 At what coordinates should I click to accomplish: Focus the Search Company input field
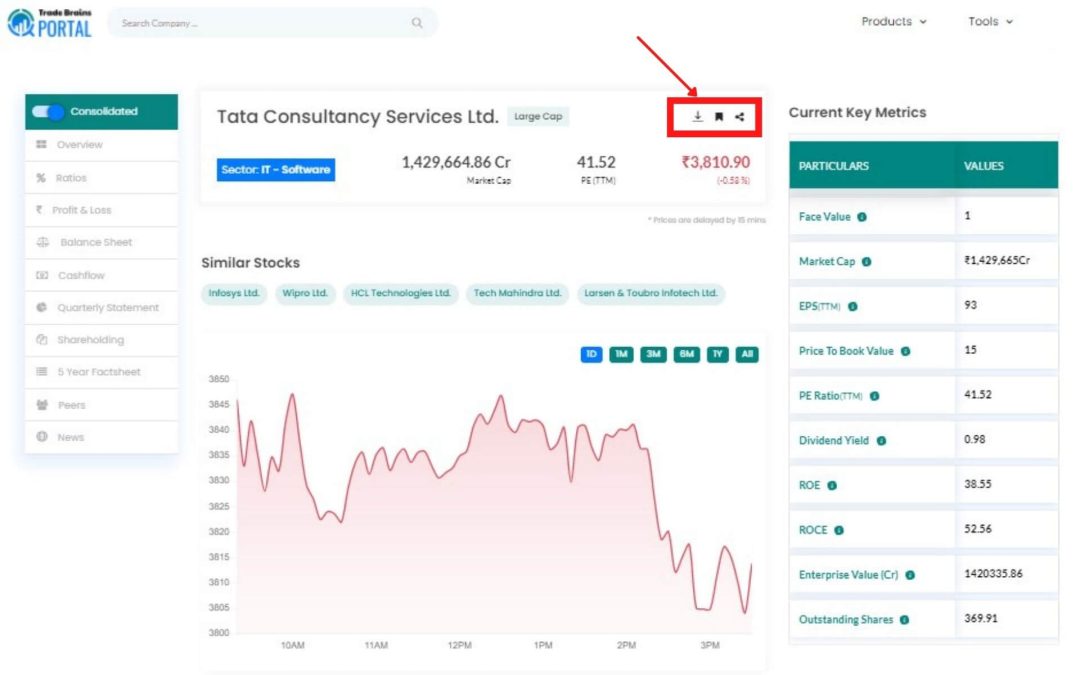(272, 23)
